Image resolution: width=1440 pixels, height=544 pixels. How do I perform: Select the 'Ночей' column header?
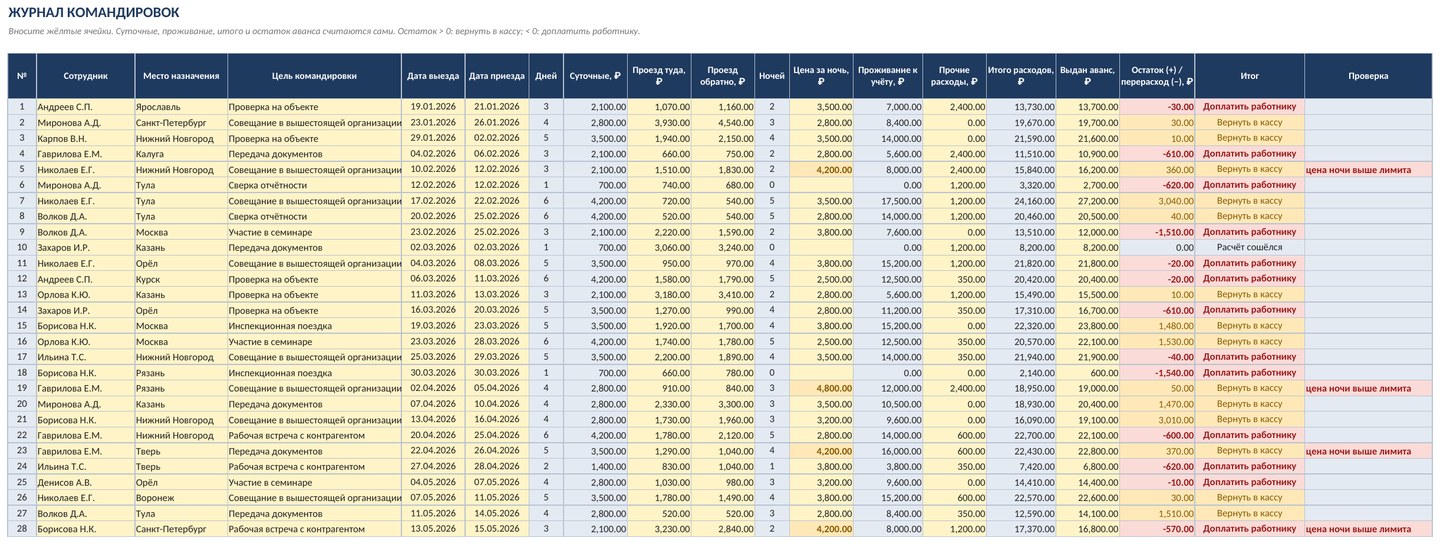tap(772, 76)
